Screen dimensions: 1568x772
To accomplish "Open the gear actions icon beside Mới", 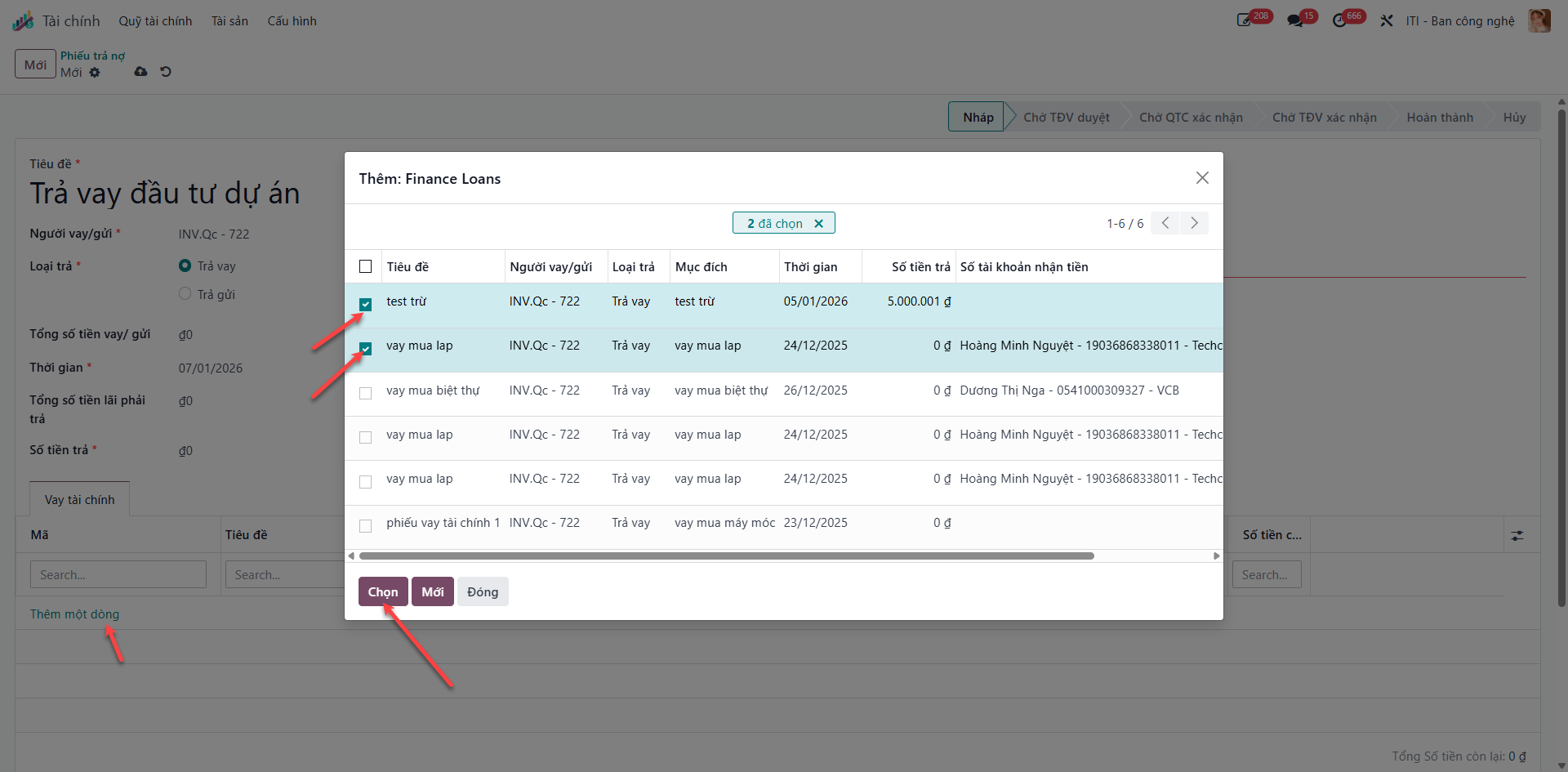I will pos(95,72).
